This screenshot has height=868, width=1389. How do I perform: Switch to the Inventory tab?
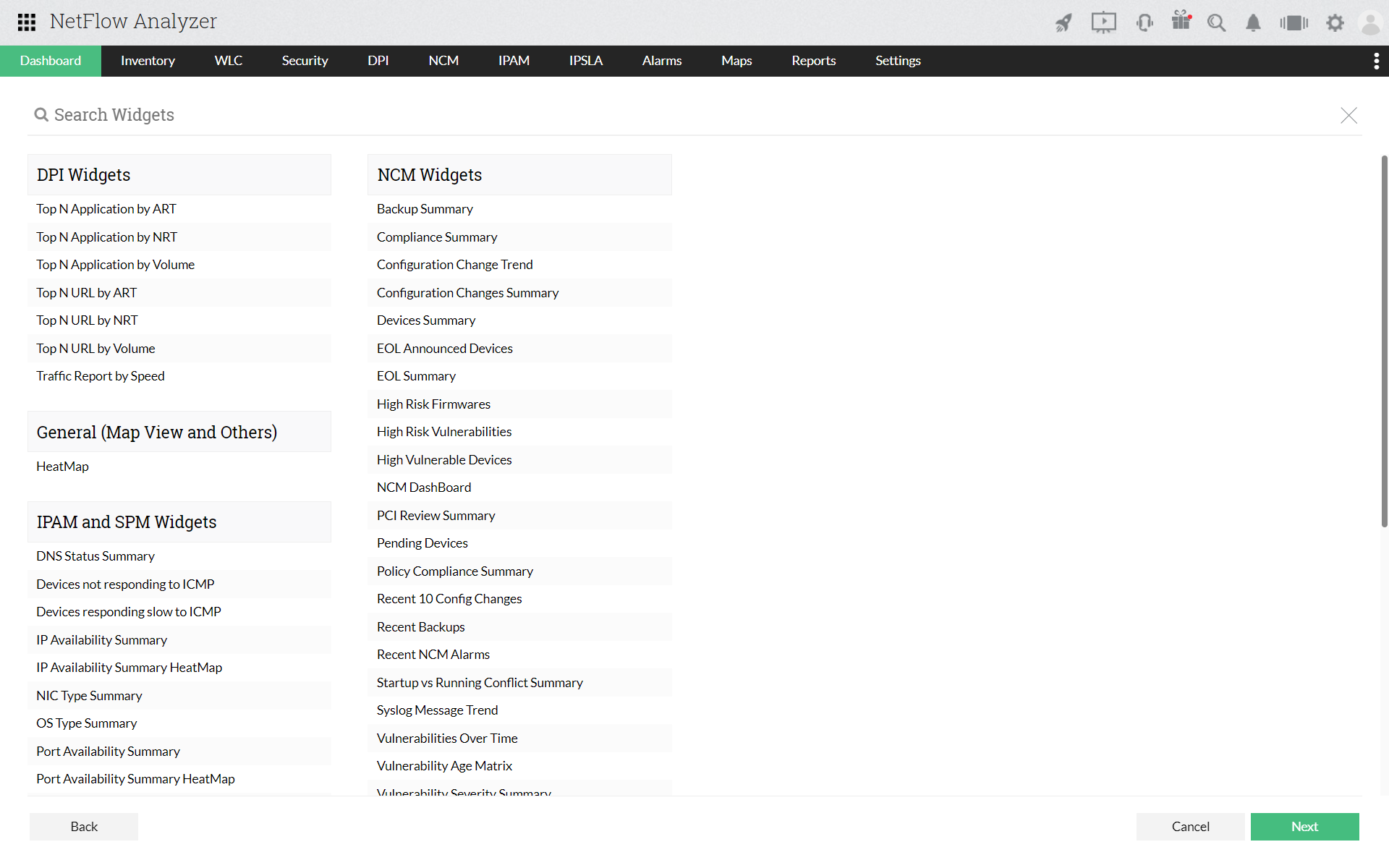point(148,61)
